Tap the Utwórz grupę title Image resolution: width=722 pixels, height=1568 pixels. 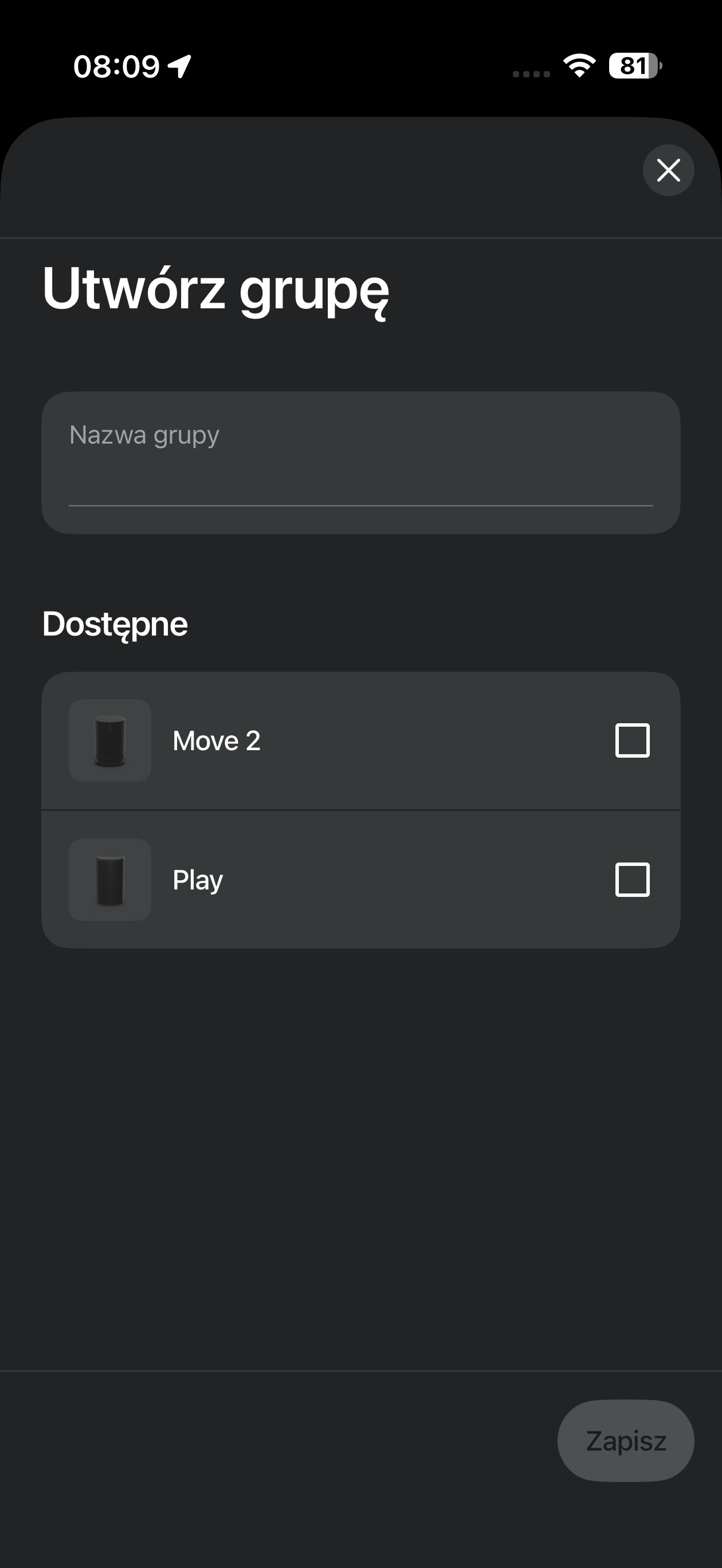215,289
